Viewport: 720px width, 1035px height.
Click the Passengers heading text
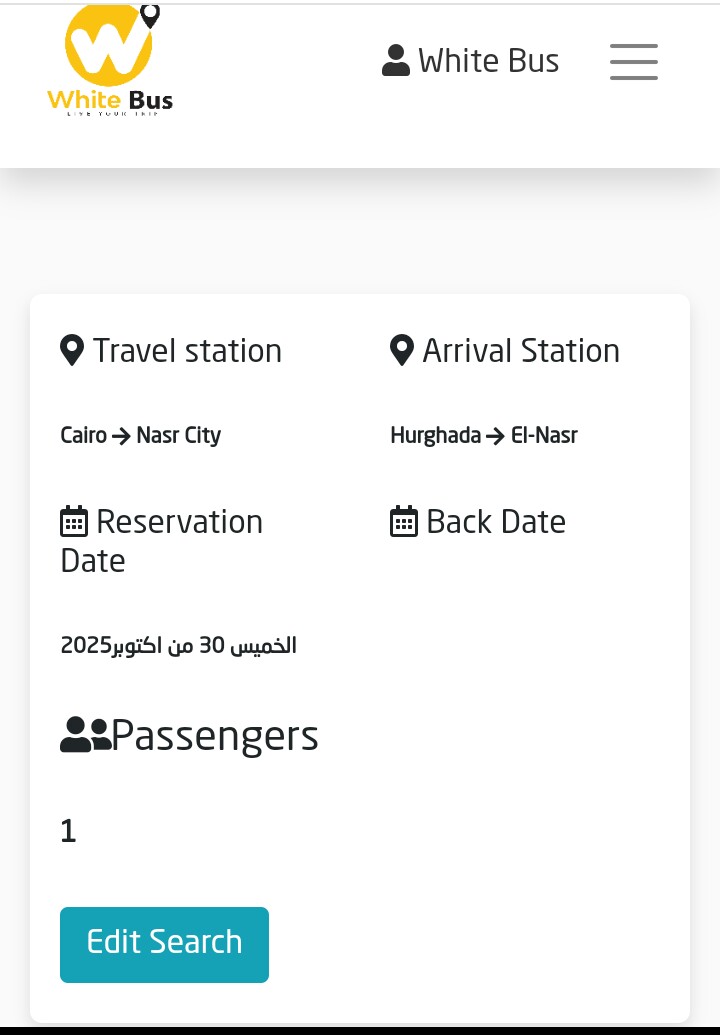point(215,736)
